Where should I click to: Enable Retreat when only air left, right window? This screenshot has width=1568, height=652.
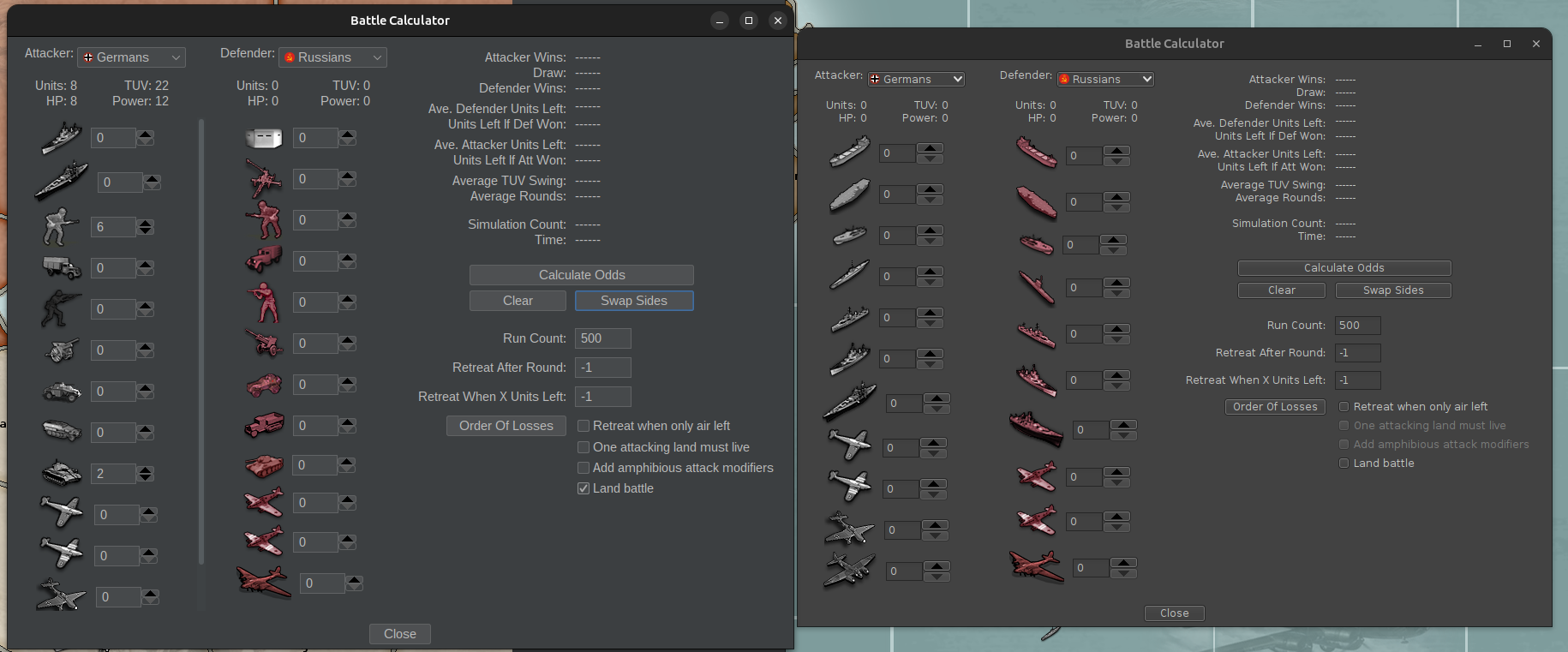pyautogui.click(x=1344, y=407)
